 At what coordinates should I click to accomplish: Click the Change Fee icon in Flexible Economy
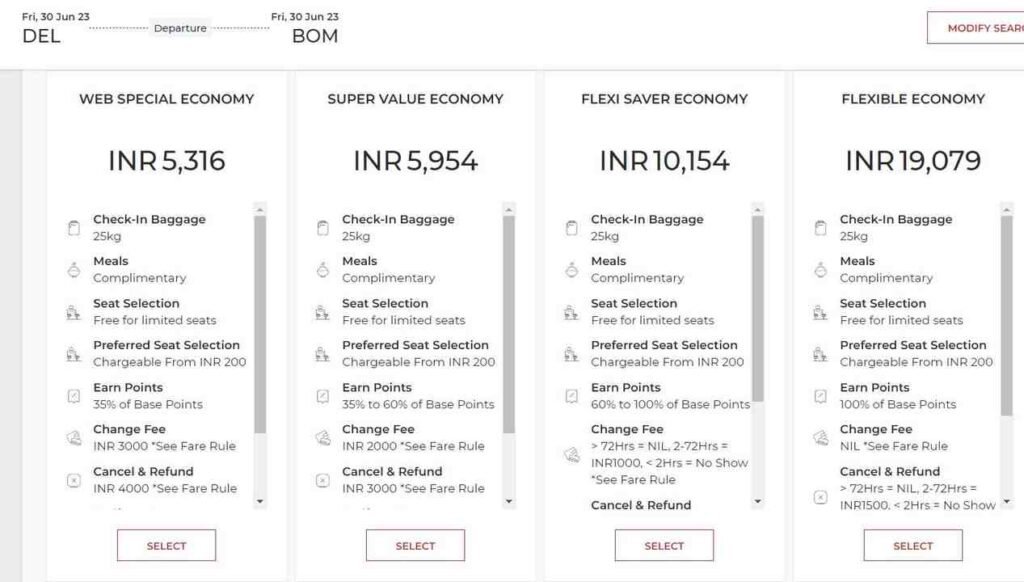819,437
